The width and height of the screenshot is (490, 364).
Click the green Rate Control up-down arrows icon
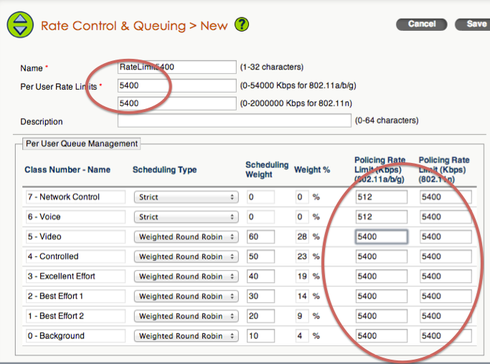[20, 25]
